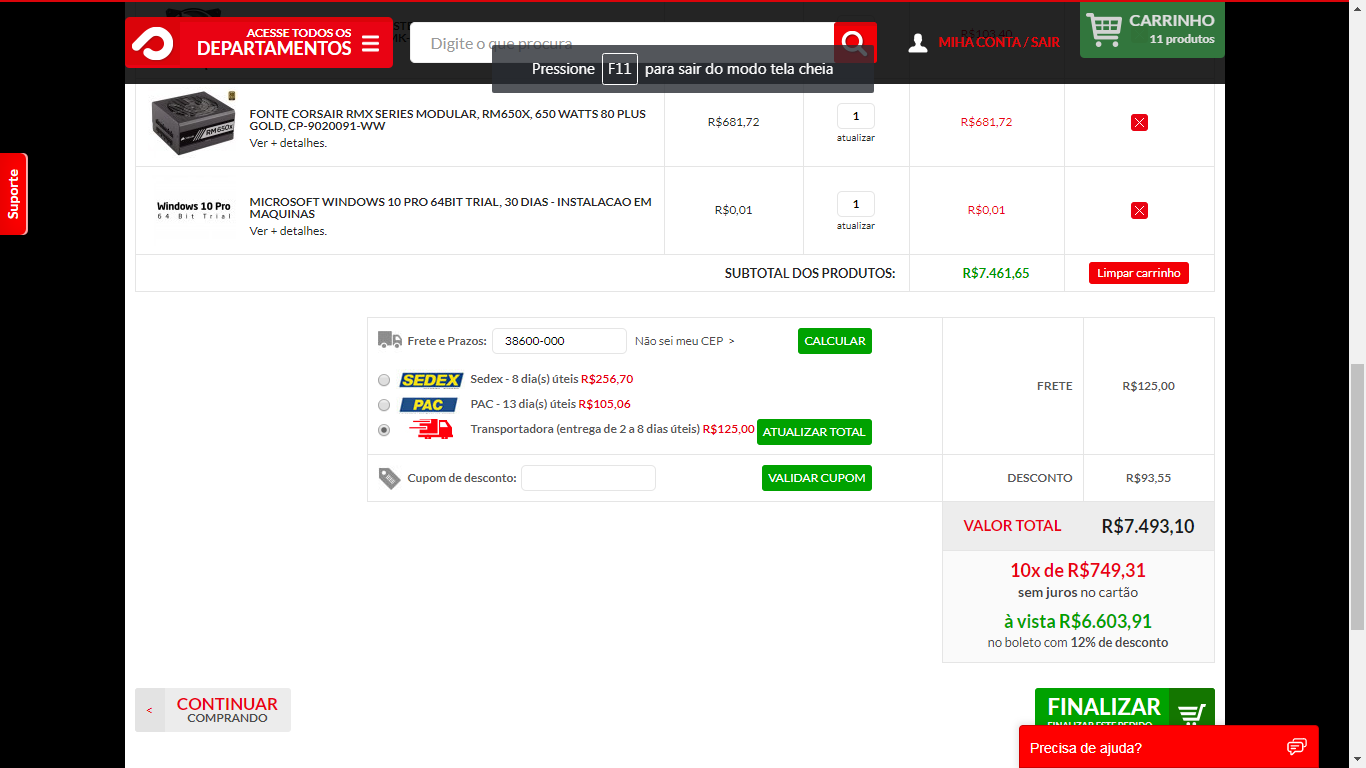Remove Windows 10 Pro with red X
1366x768 pixels.
[x=1139, y=210]
